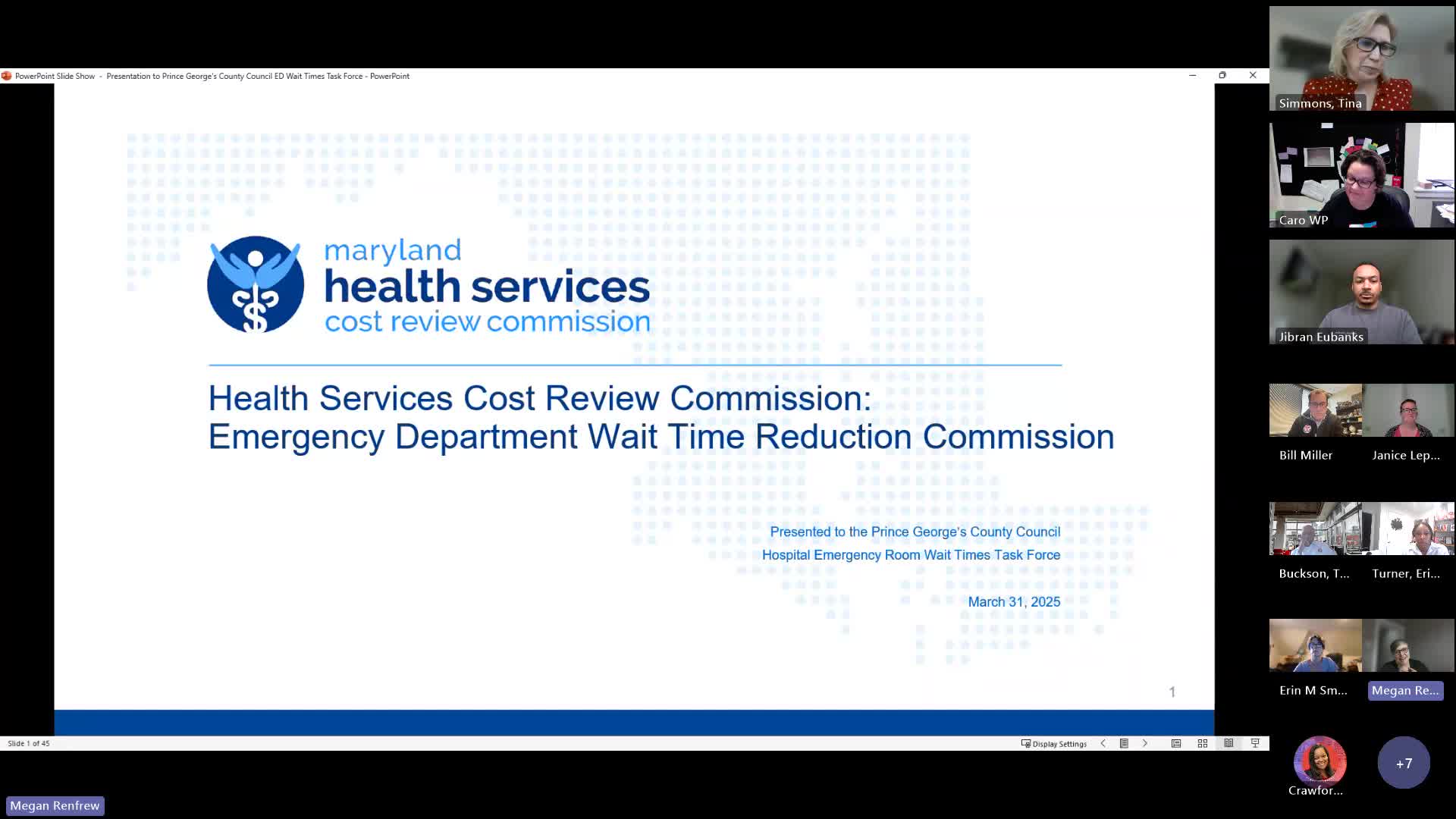Screen dimensions: 1456x819
Task: Click Megan Re... highlighted name label
Action: pos(1405,690)
